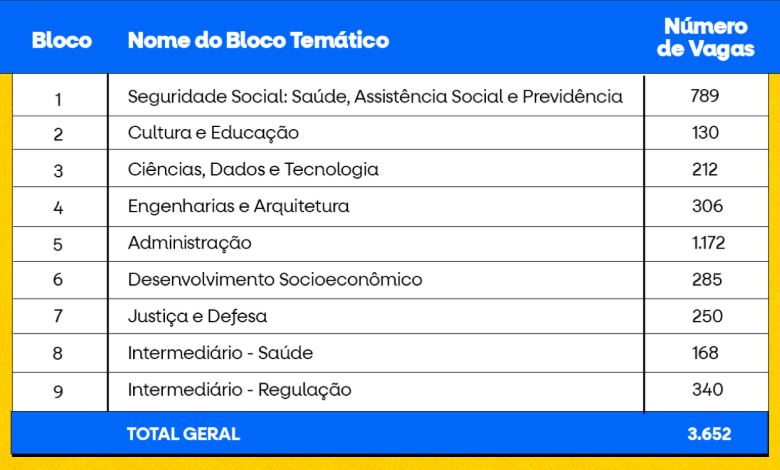
Task: Select block number 9 cell
Action: [58, 391]
